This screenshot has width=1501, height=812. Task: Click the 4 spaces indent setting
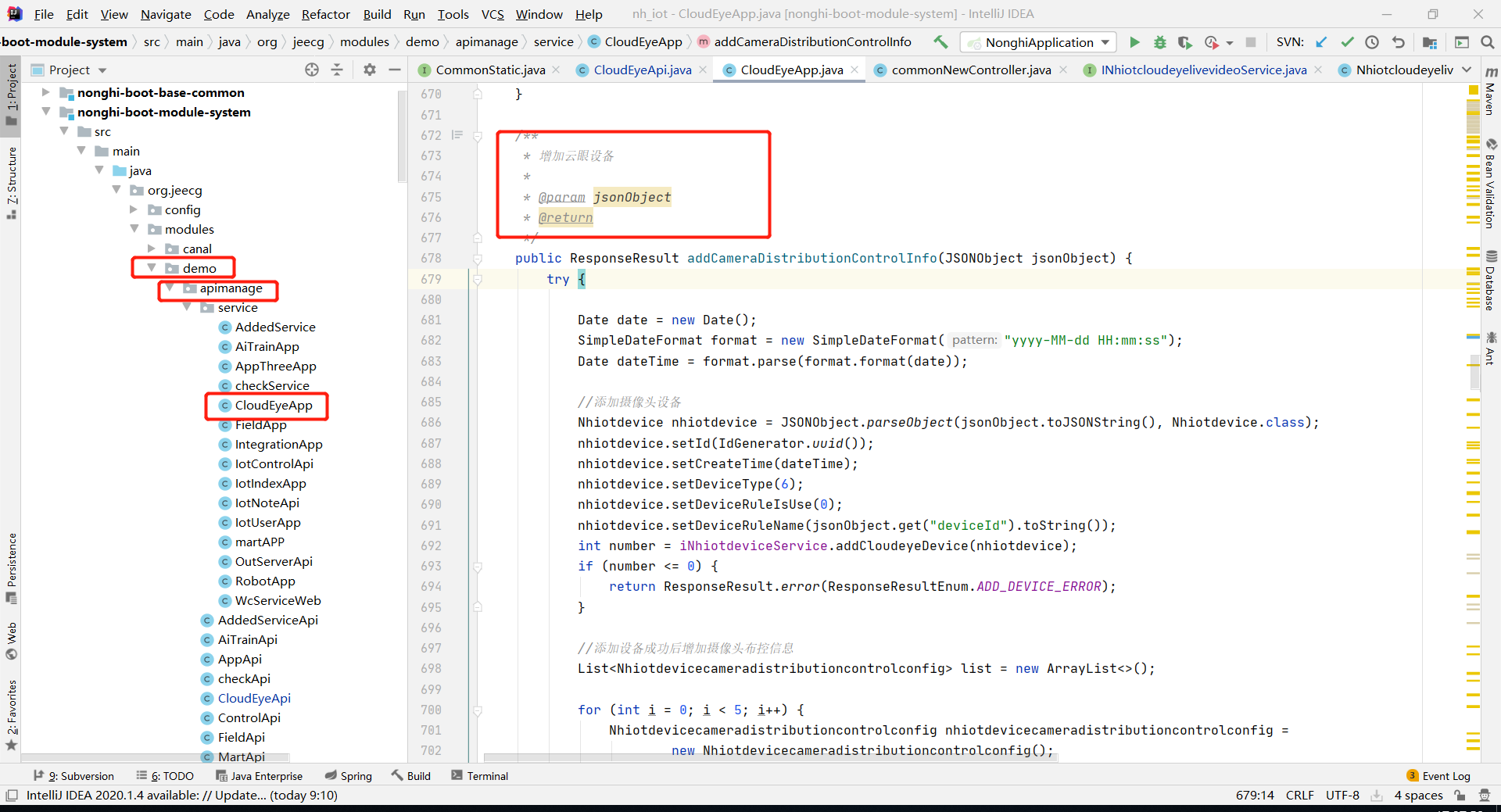1418,796
